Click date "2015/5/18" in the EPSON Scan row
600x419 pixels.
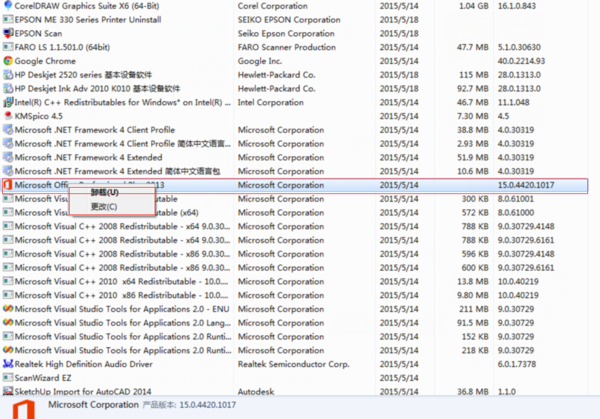pos(399,33)
